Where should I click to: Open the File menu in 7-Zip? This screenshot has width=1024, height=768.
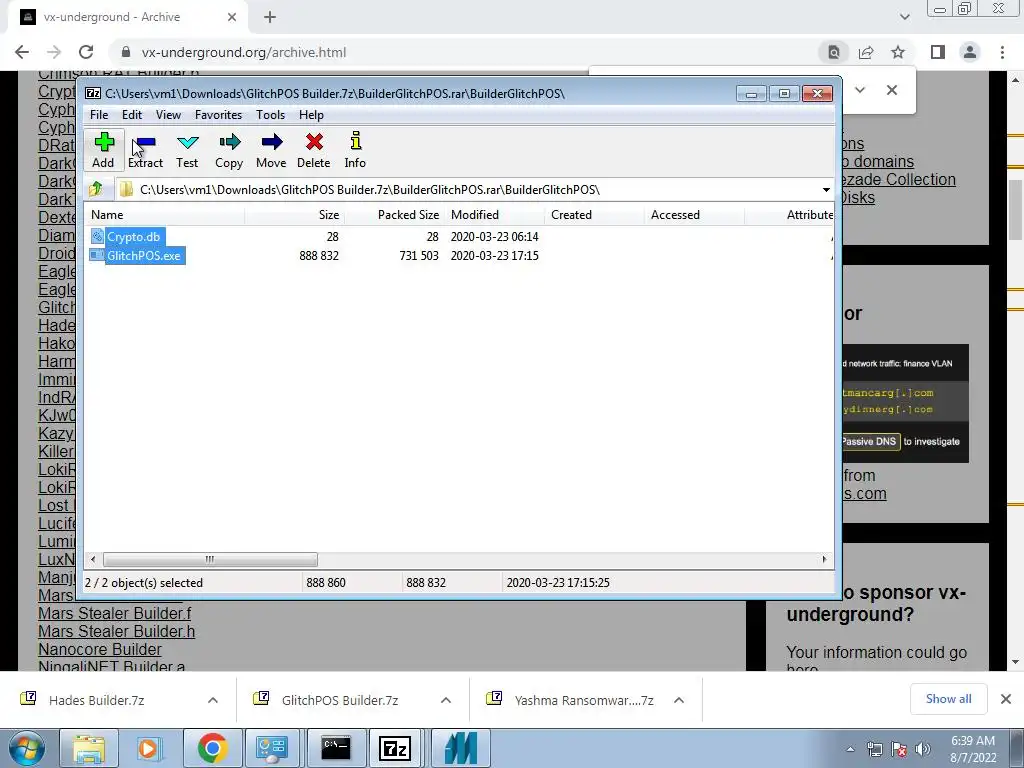click(x=99, y=115)
